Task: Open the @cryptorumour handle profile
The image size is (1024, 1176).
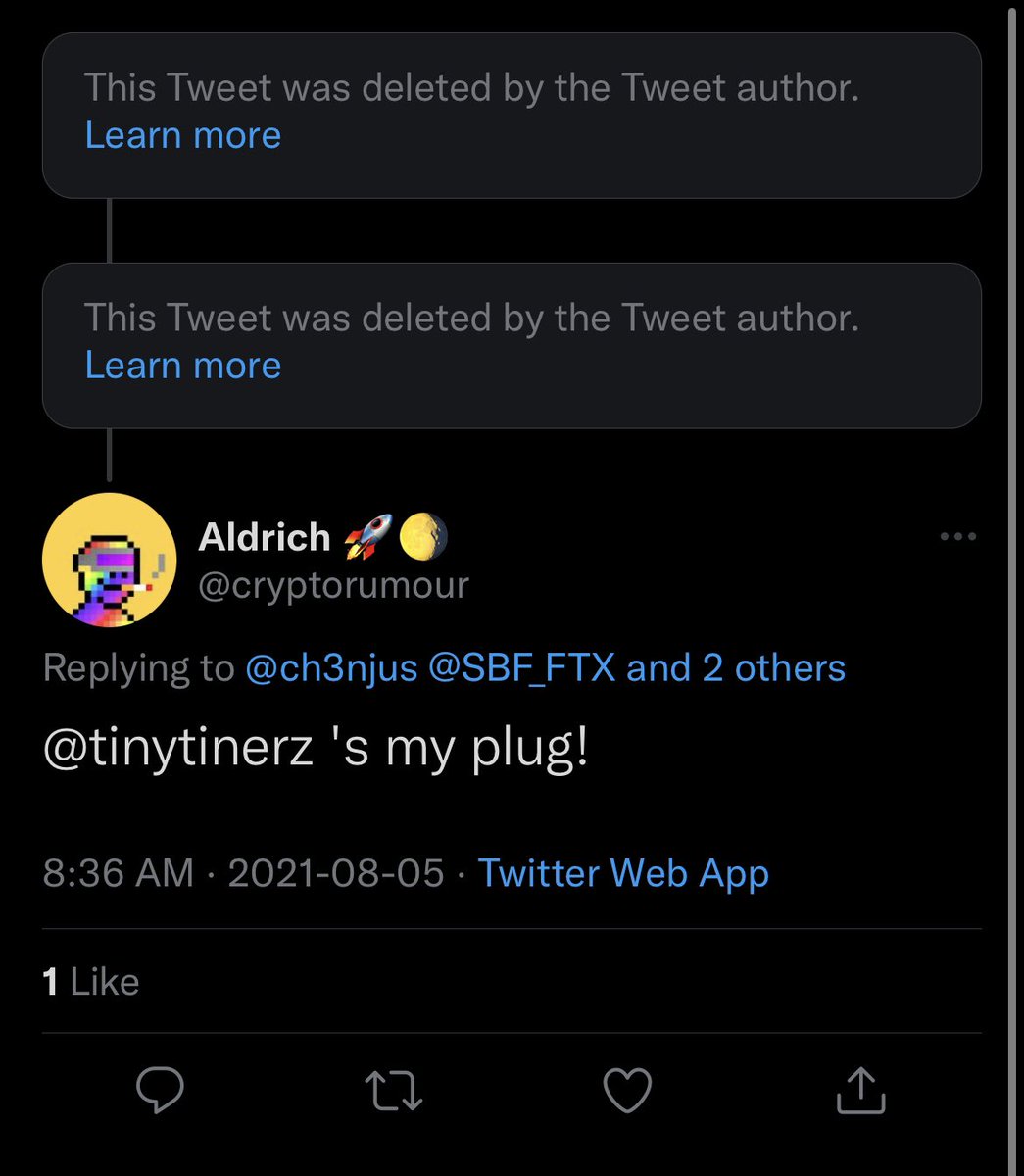Action: point(333,585)
